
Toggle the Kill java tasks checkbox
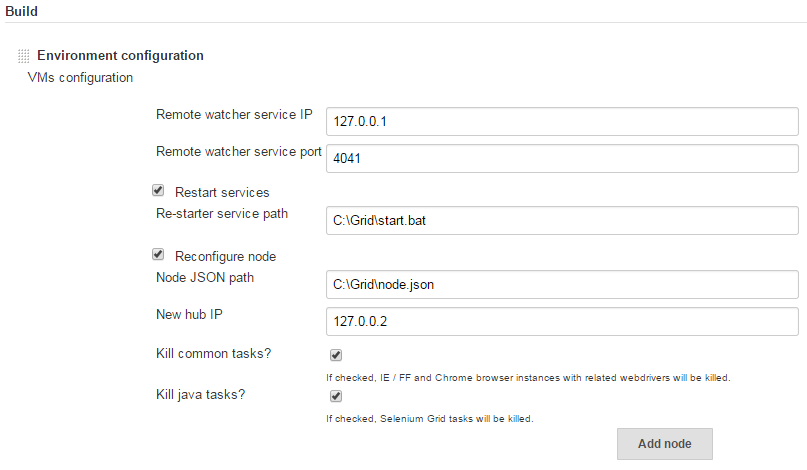point(336,396)
